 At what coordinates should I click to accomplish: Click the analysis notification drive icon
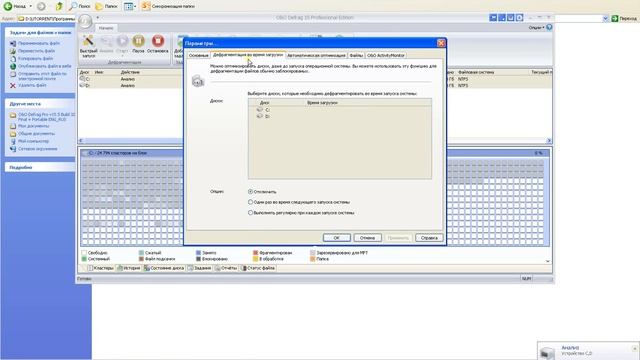click(x=547, y=352)
